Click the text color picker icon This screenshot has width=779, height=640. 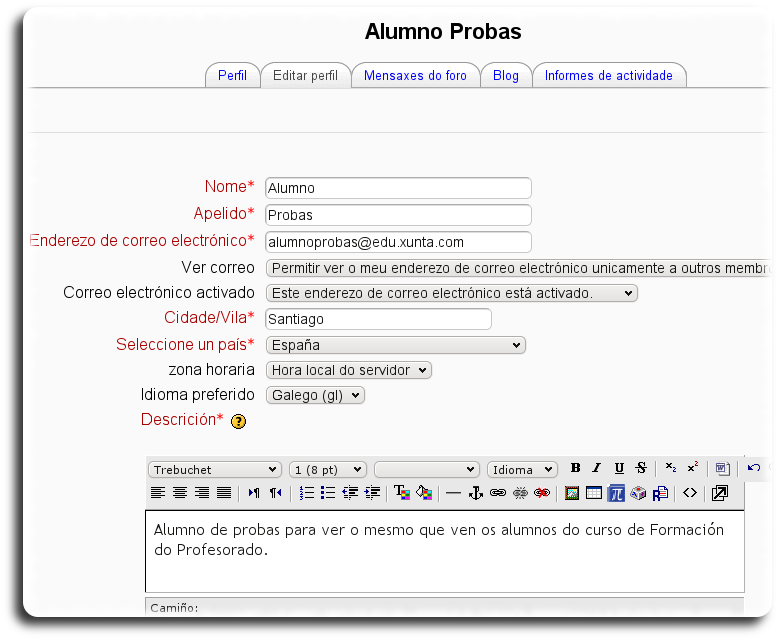402,493
